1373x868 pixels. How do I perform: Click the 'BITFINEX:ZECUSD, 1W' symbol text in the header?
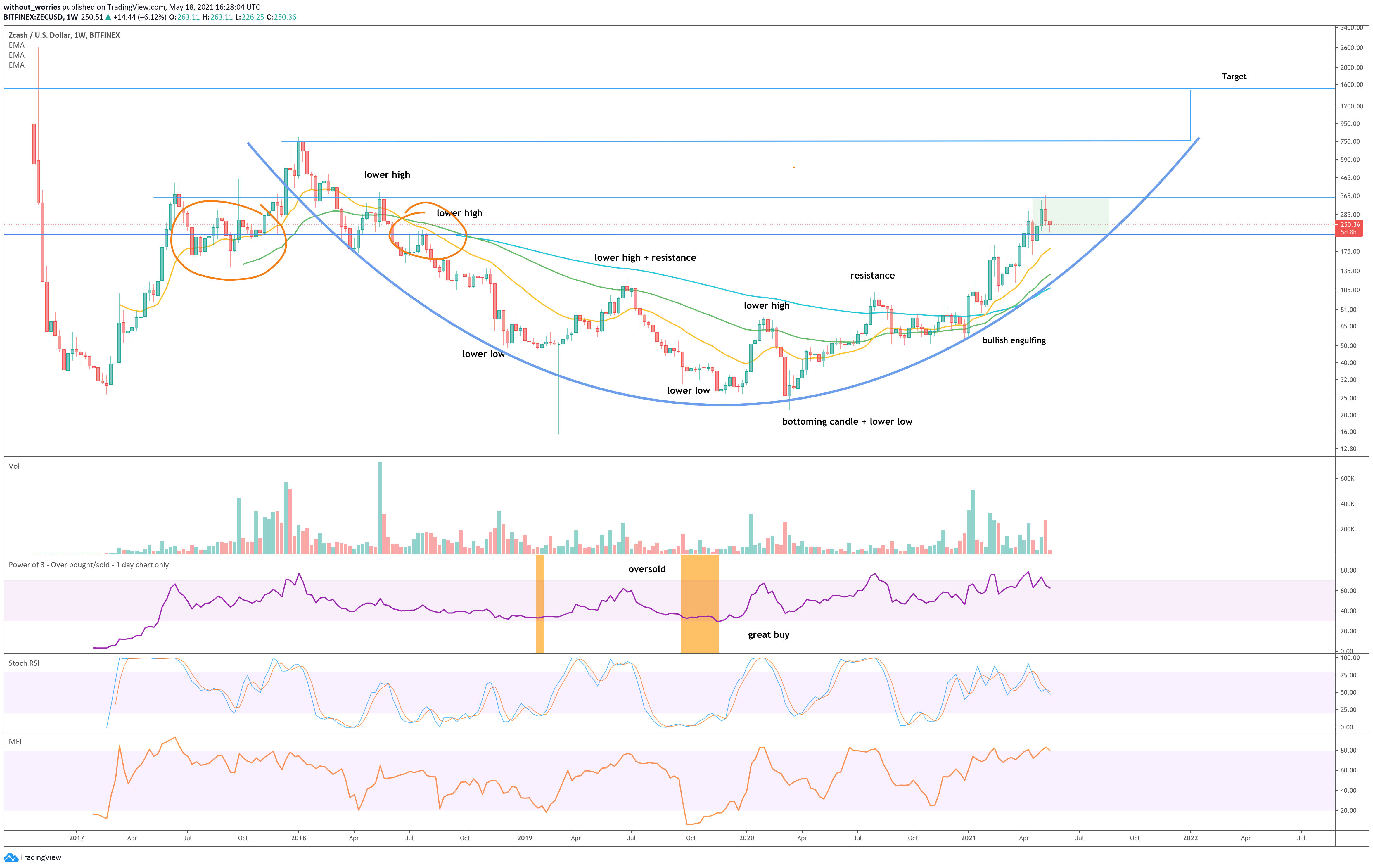(x=41, y=17)
